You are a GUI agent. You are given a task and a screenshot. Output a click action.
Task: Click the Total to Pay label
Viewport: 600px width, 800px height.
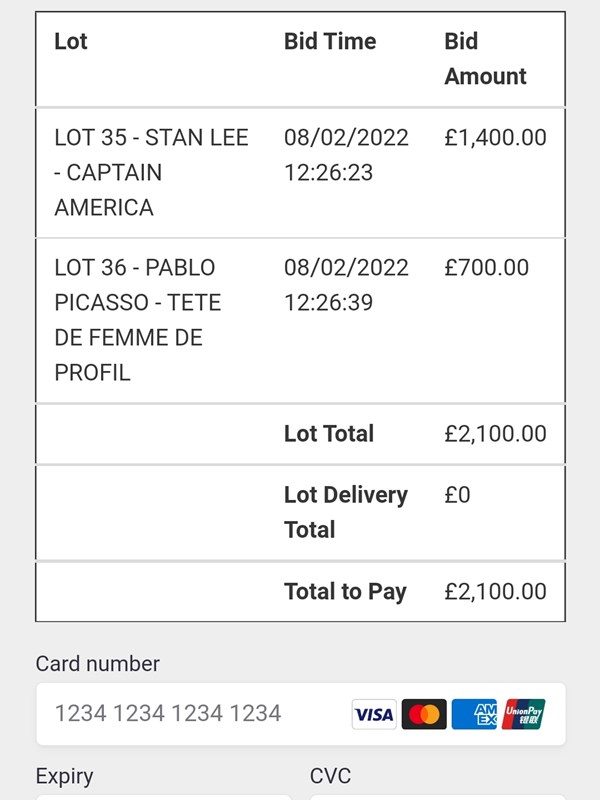(x=345, y=592)
